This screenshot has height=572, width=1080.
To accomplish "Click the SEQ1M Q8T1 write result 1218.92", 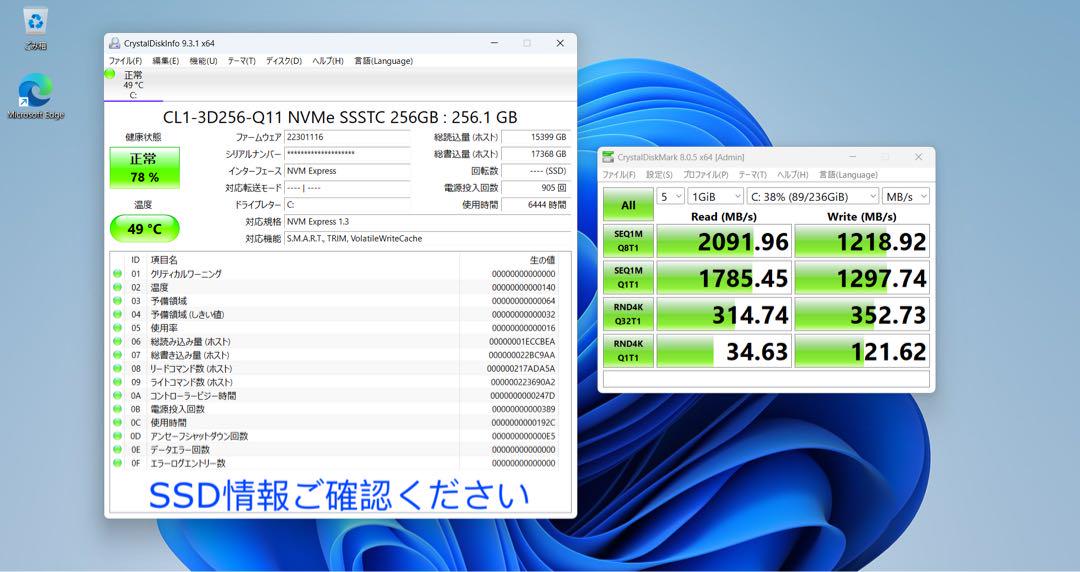I will coord(862,241).
